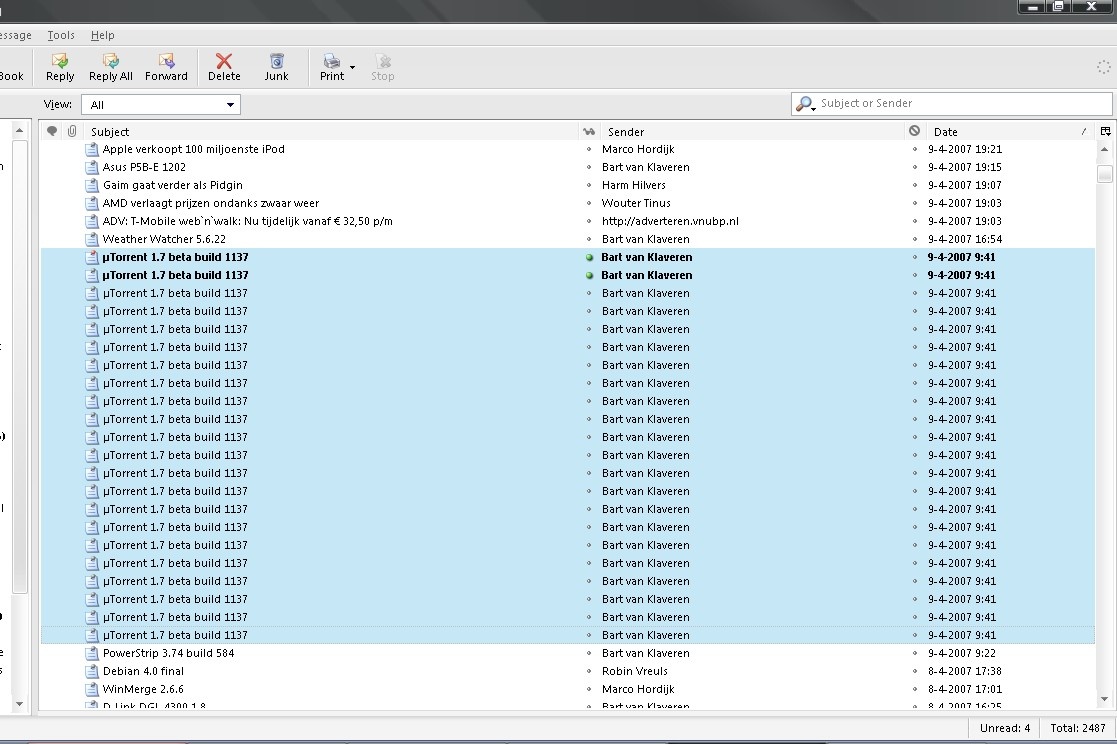This screenshot has width=1117, height=744.
Task: Click the thread column header icon
Action: click(x=52, y=131)
